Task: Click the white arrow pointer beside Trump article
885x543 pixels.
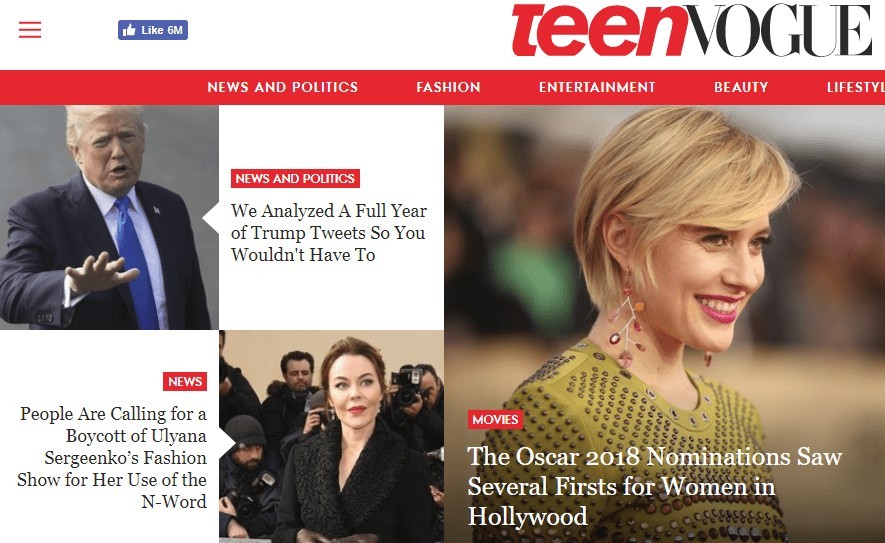Action: [211, 218]
